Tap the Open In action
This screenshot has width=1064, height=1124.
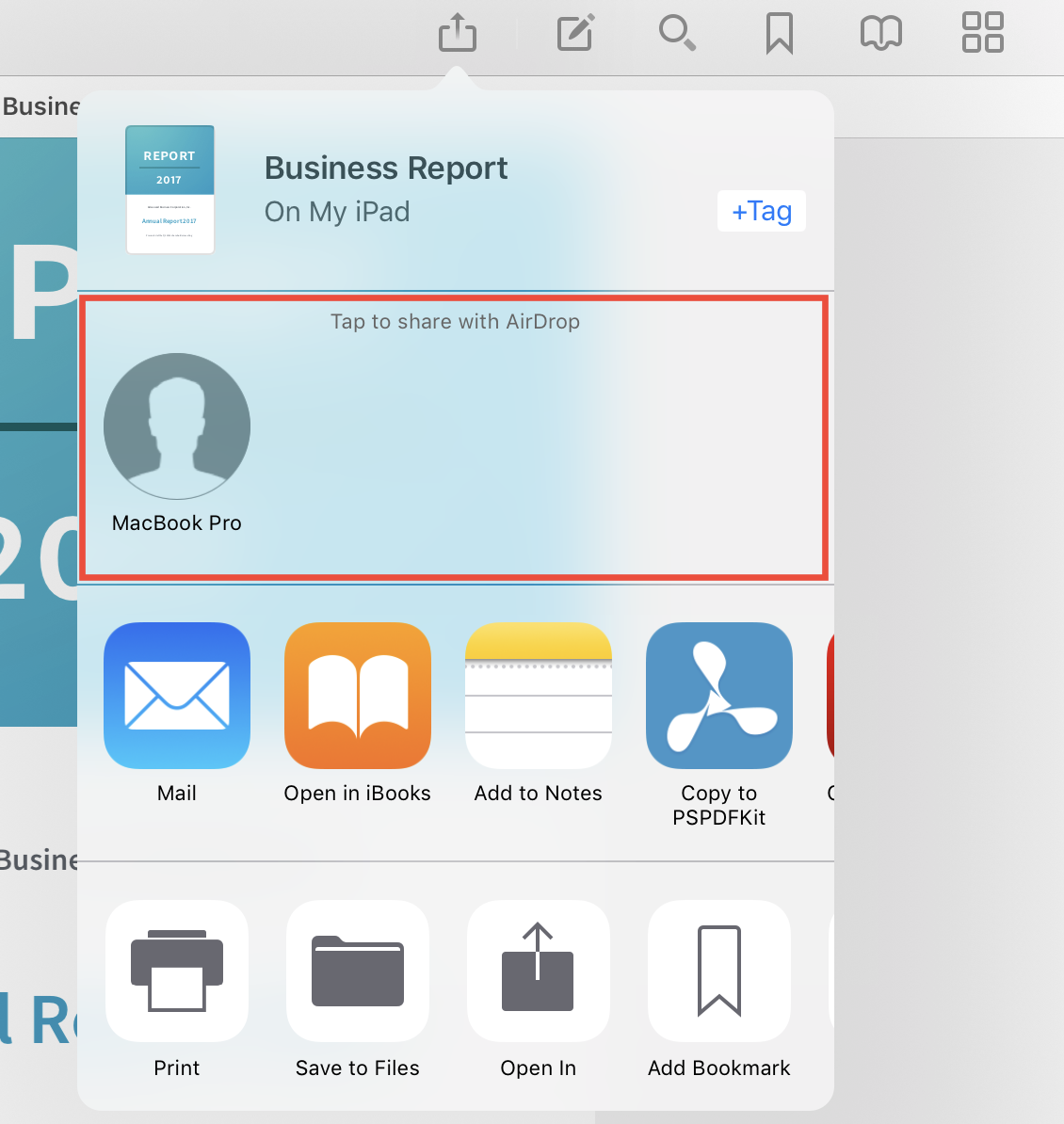click(x=539, y=971)
